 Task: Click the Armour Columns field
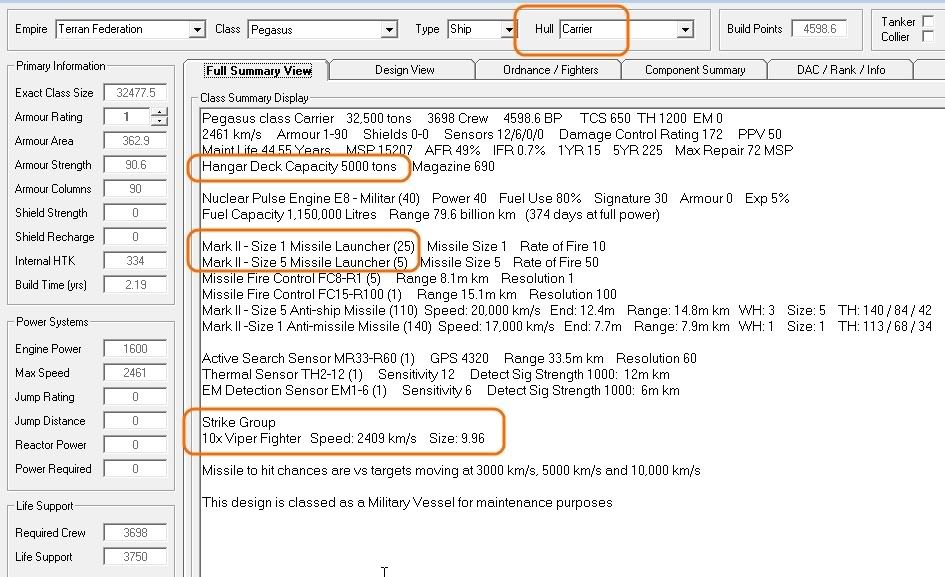pos(135,189)
